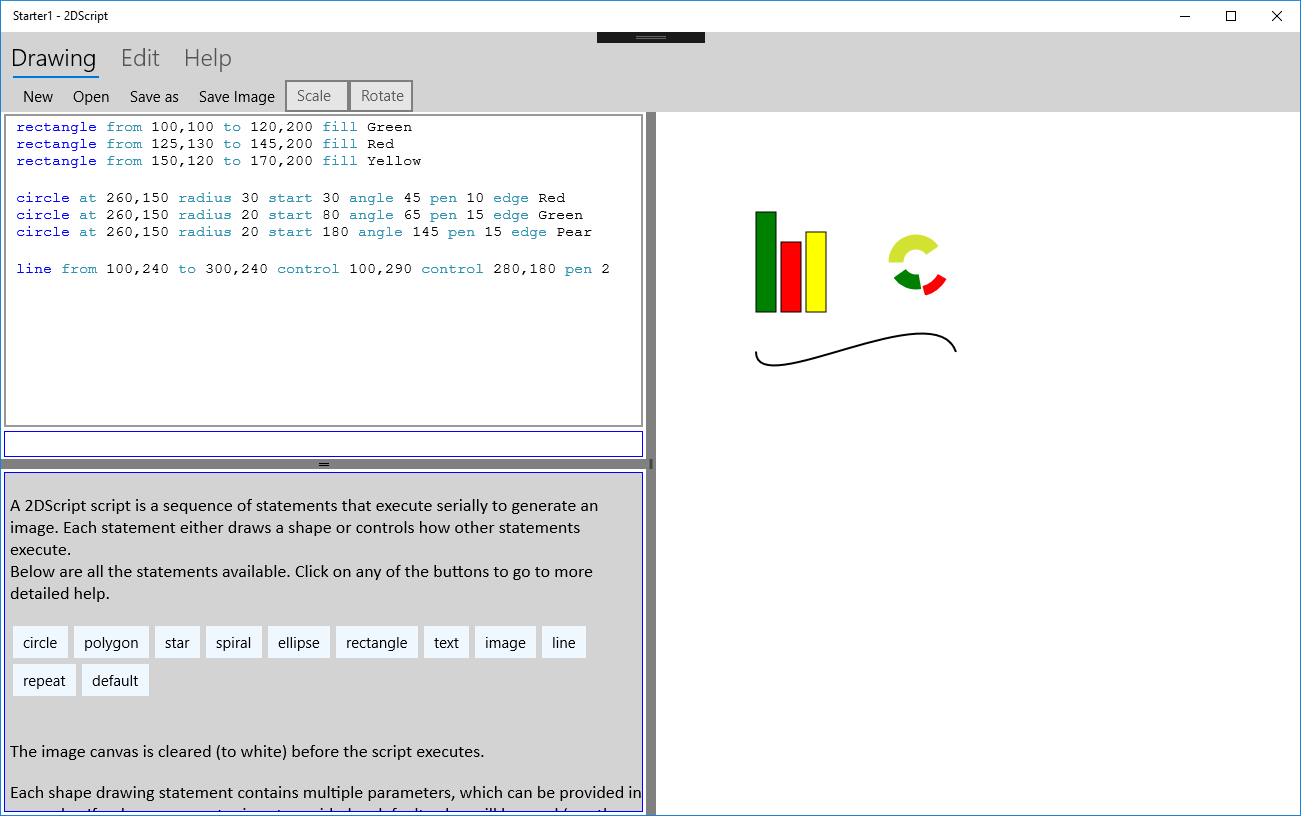The image size is (1301, 816).
Task: Click the red bar in the canvas
Action: [x=791, y=277]
